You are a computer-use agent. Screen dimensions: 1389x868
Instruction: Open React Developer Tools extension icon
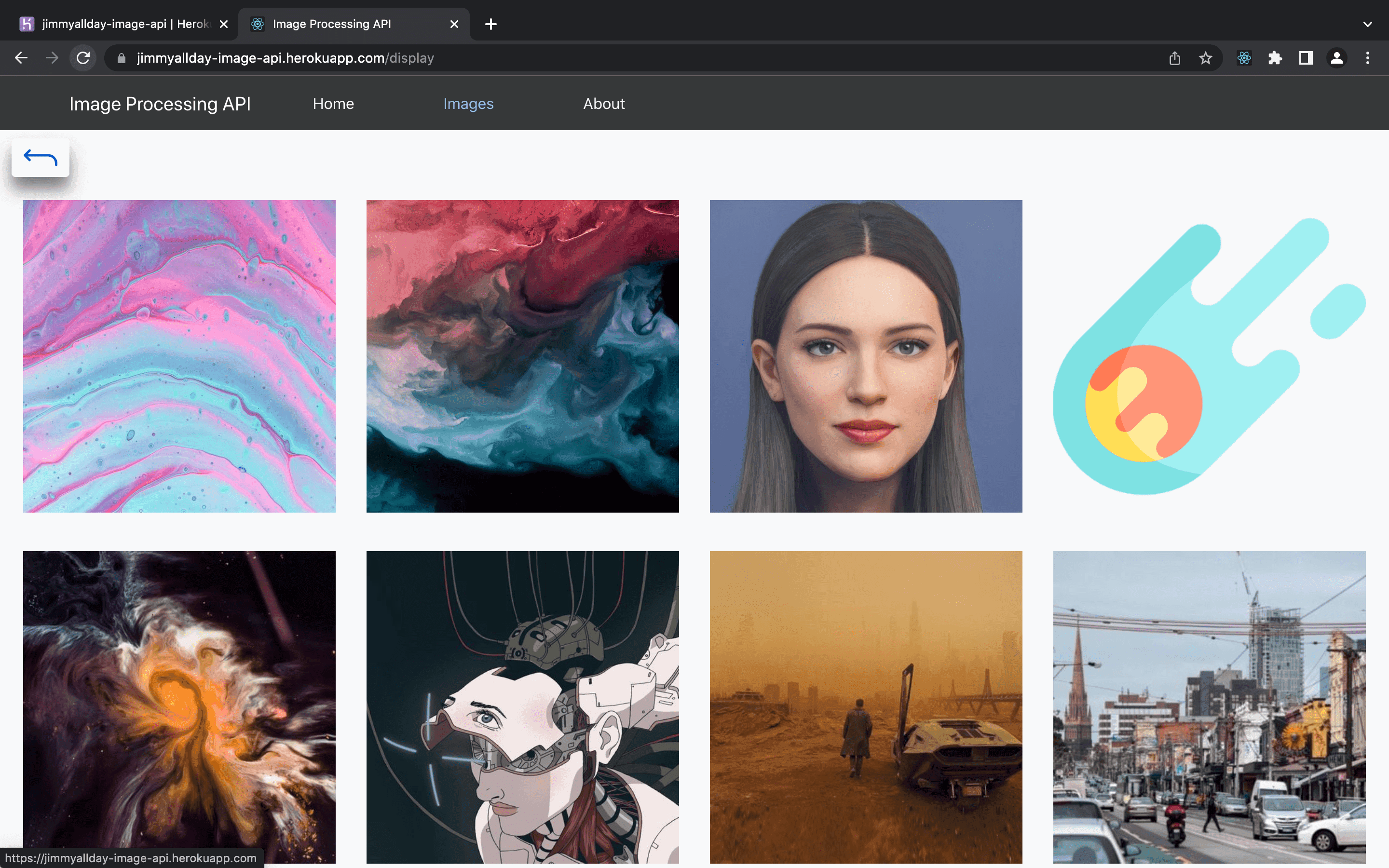tap(1244, 58)
